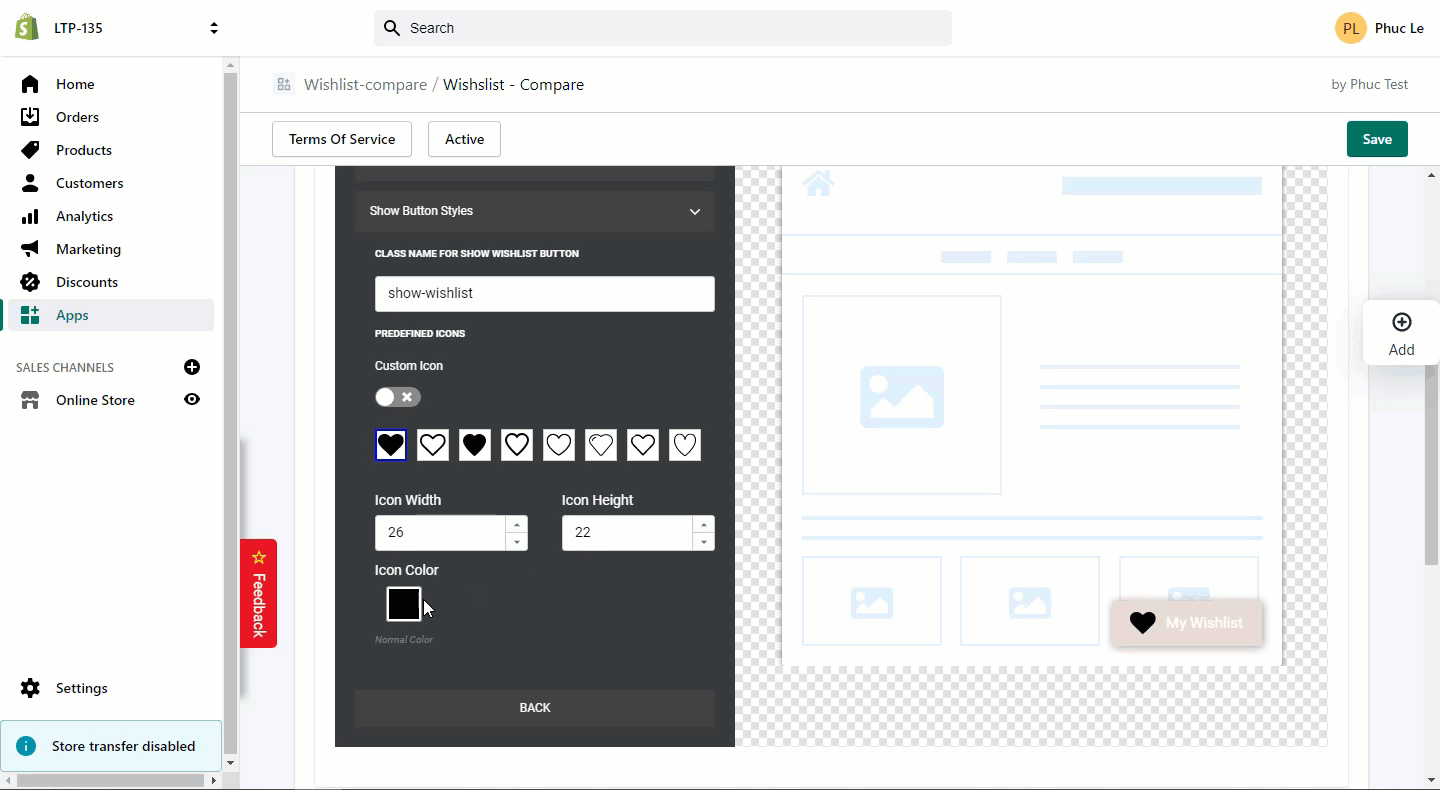1440x790 pixels.
Task: Click the Icon Height input field
Action: pyautogui.click(x=627, y=533)
